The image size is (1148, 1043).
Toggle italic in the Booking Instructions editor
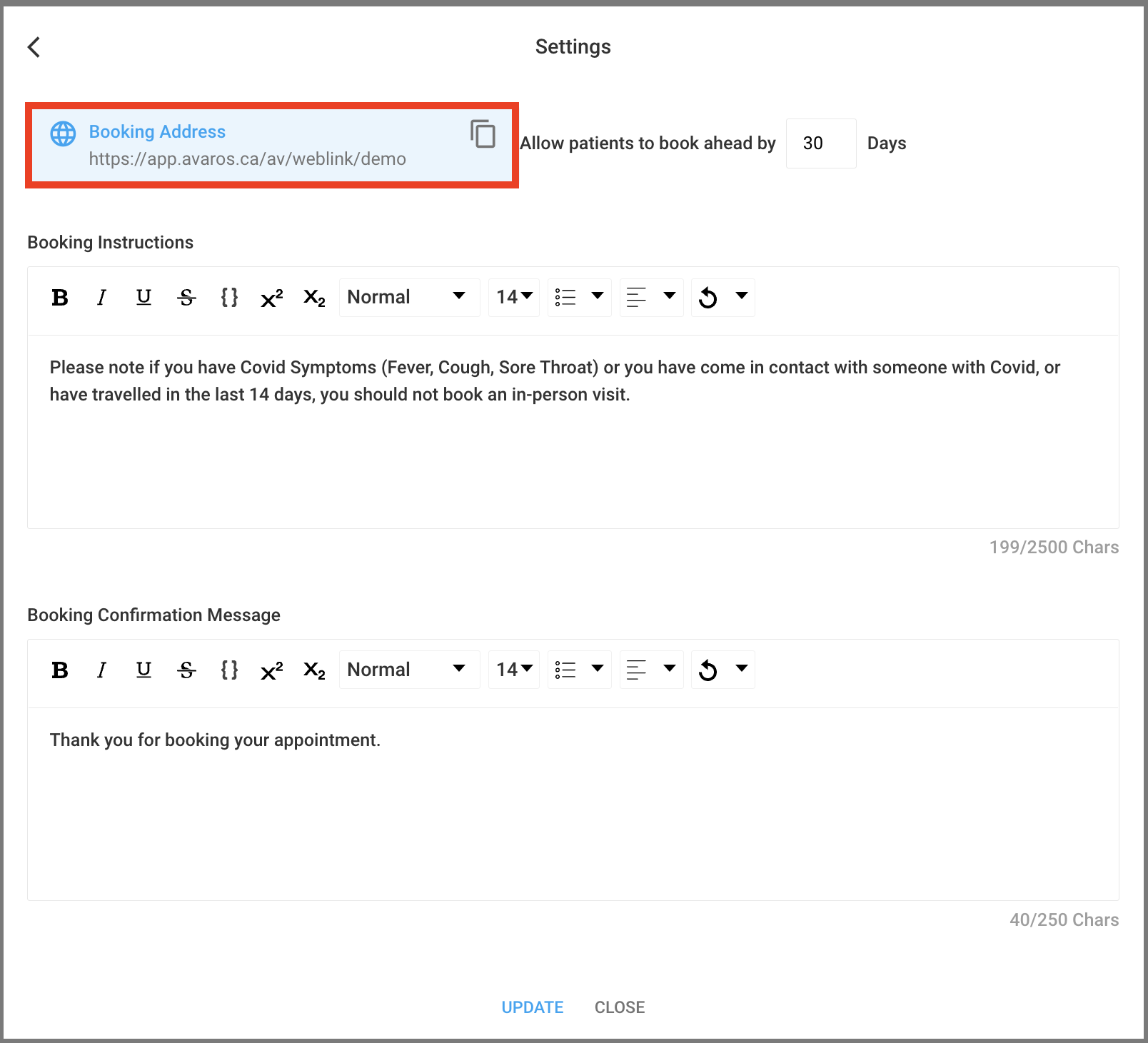coord(101,298)
